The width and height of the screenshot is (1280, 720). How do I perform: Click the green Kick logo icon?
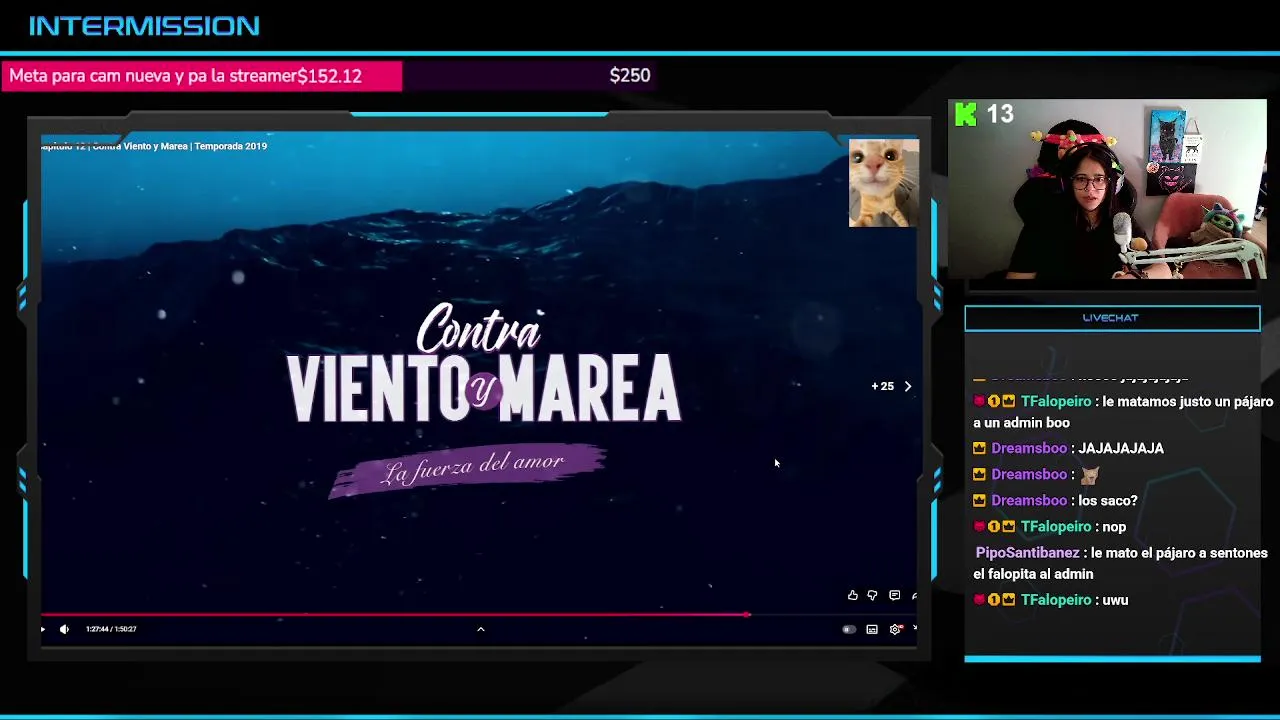coord(965,115)
